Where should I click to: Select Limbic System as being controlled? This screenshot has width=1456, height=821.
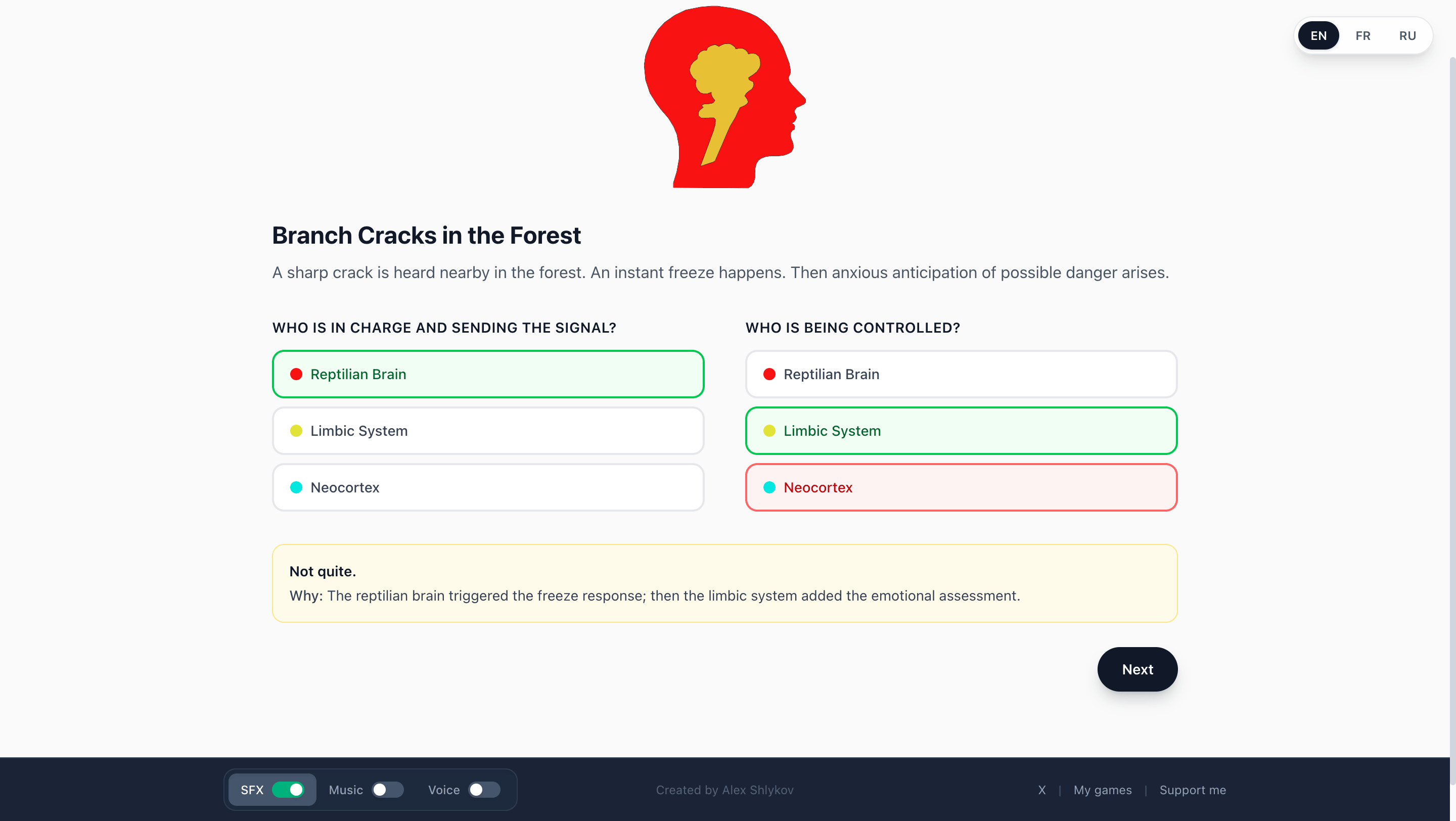click(961, 431)
